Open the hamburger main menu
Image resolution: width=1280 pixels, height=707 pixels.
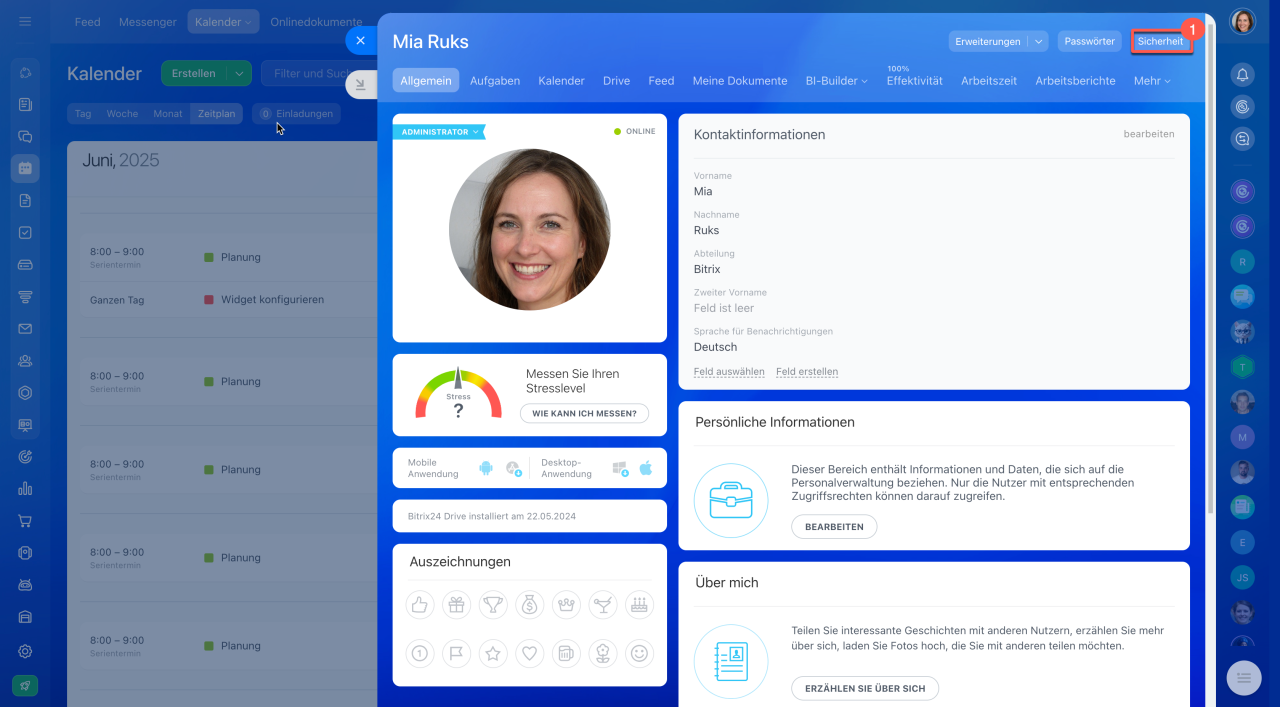click(x=25, y=21)
